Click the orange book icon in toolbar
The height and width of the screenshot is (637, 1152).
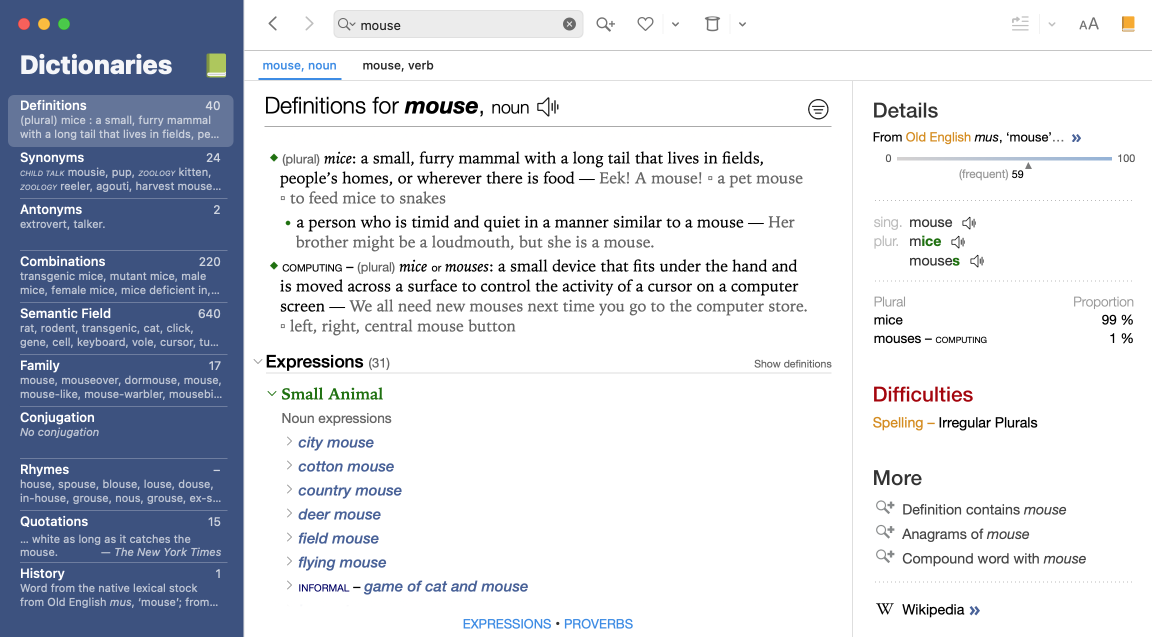(x=1128, y=24)
